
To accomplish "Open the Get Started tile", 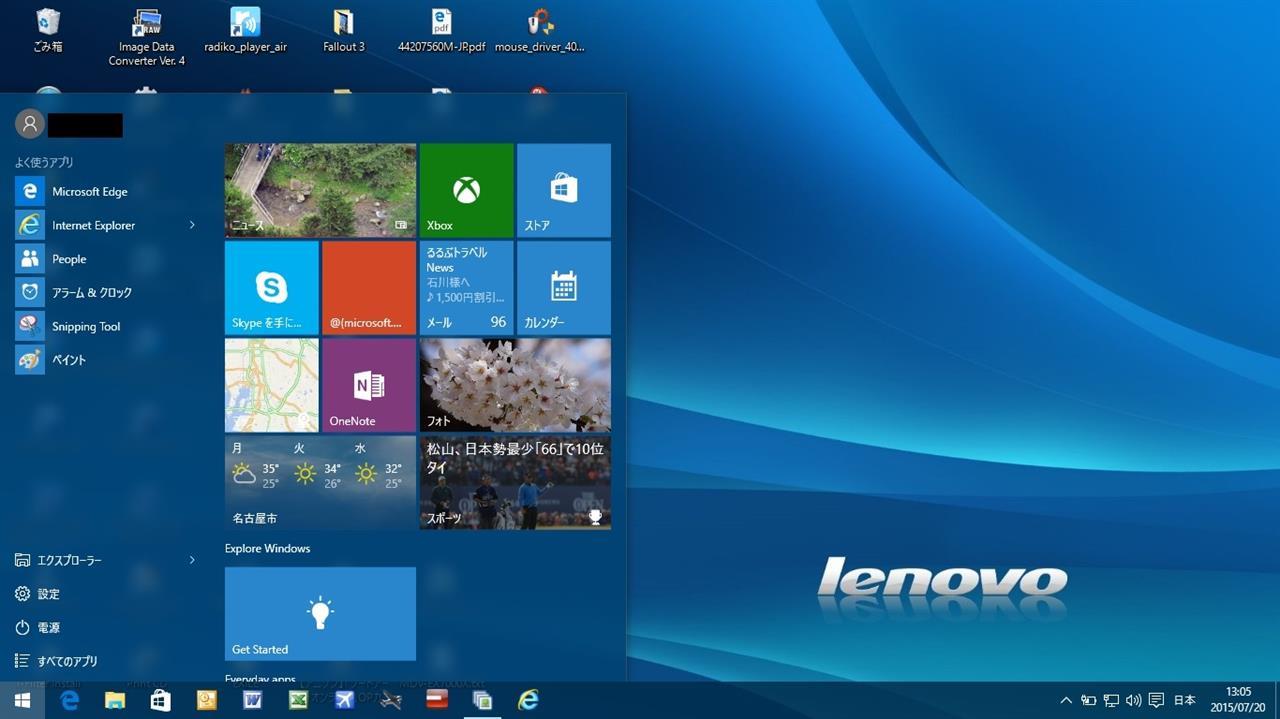I will click(320, 614).
